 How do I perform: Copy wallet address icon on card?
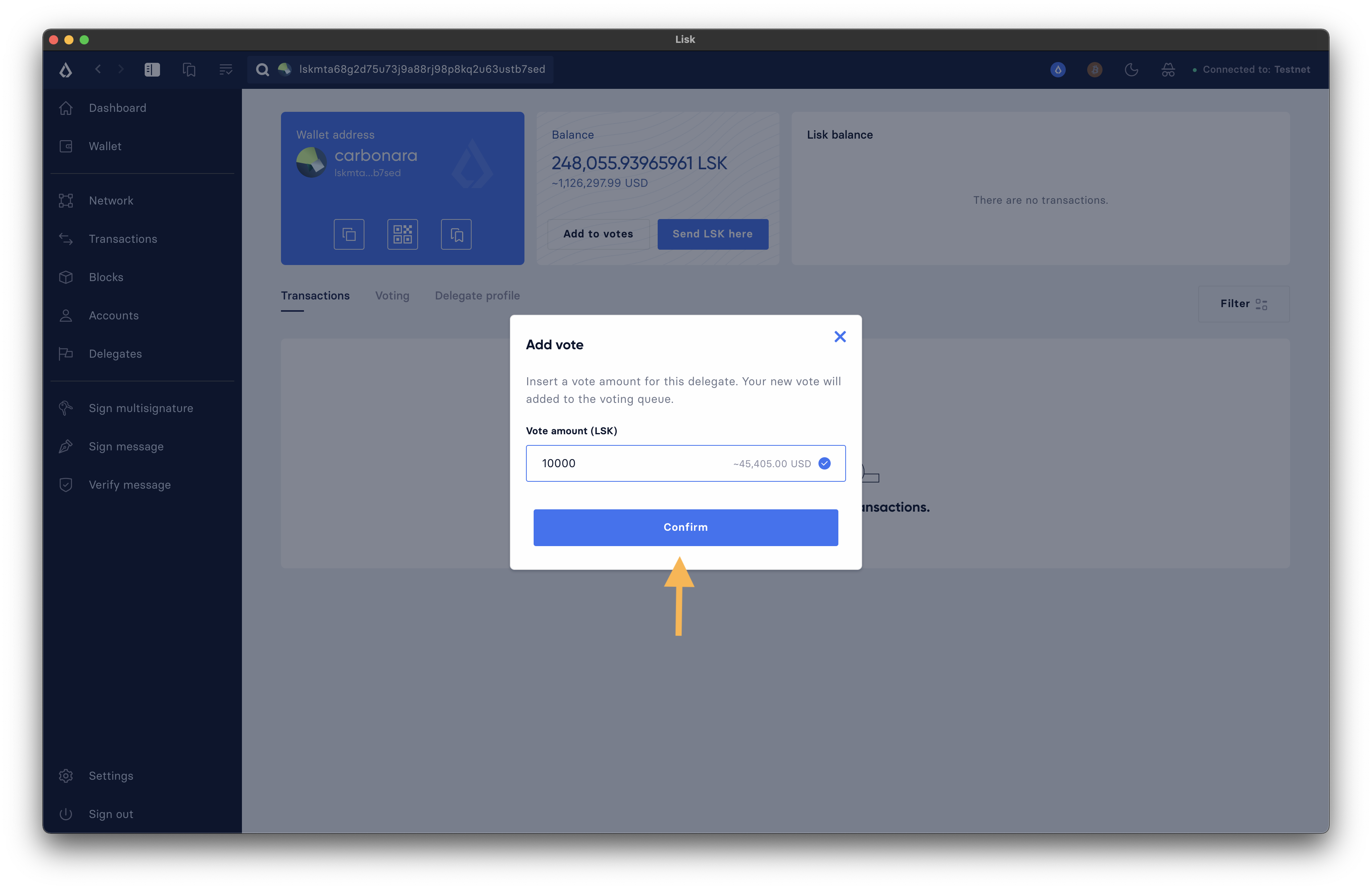click(349, 234)
